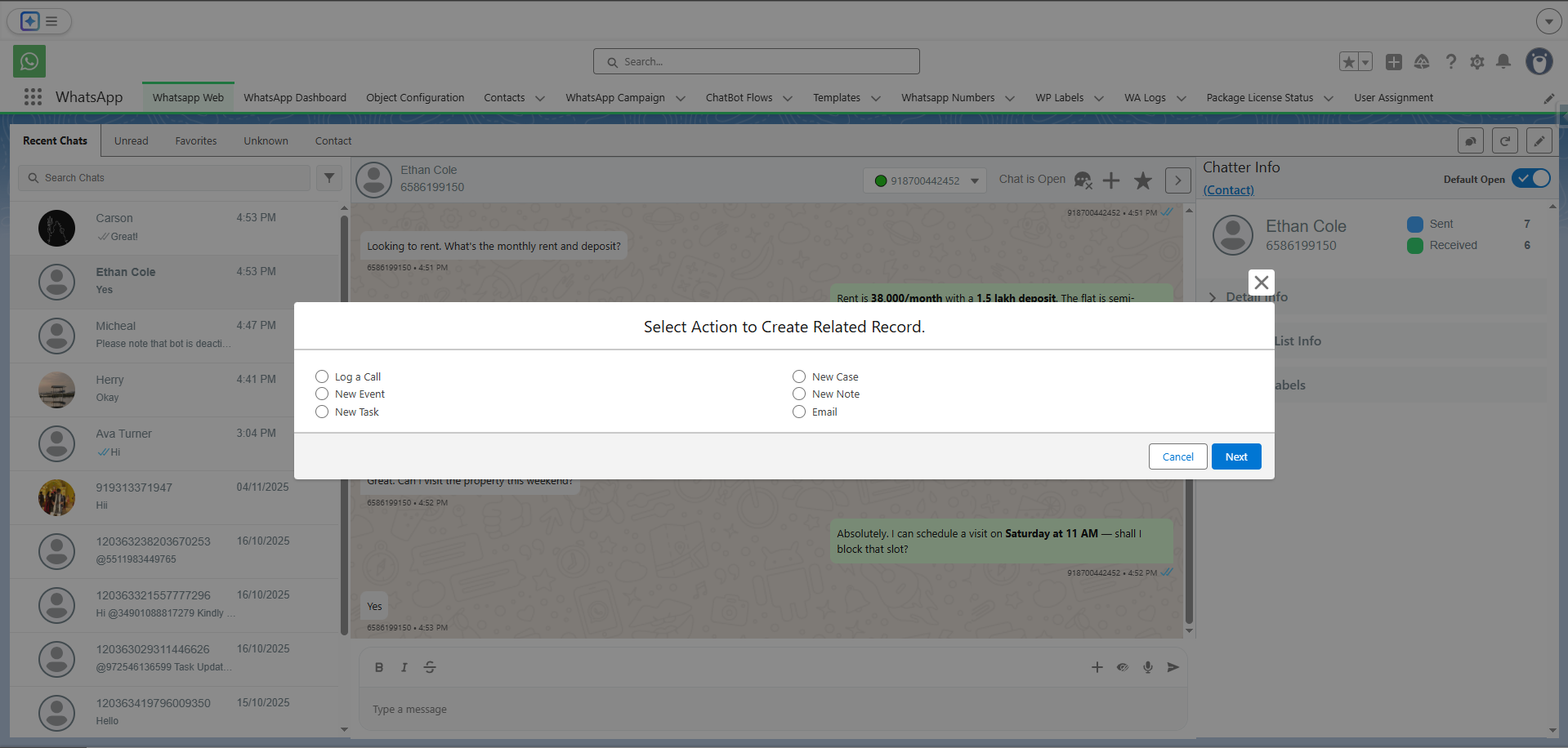Open the attachment plus icon in the composer

click(1097, 667)
